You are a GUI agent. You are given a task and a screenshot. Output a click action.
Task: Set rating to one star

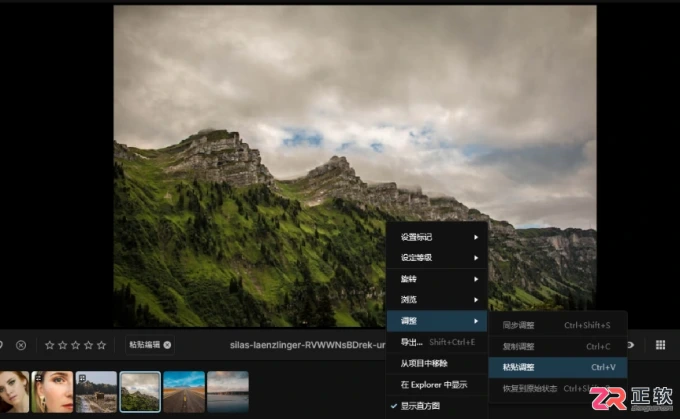click(x=49, y=345)
